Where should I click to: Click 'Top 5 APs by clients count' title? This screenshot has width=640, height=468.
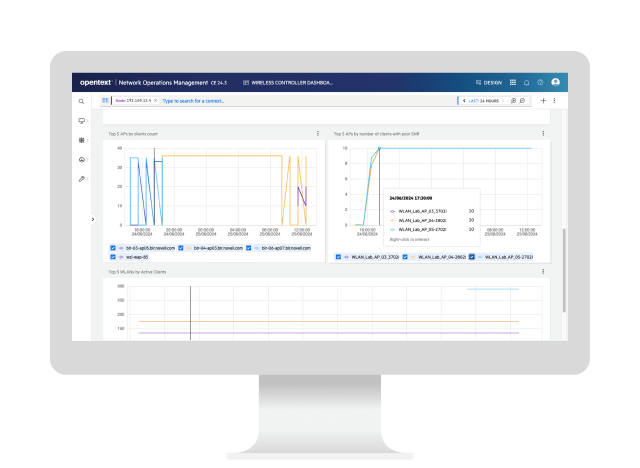coord(133,134)
